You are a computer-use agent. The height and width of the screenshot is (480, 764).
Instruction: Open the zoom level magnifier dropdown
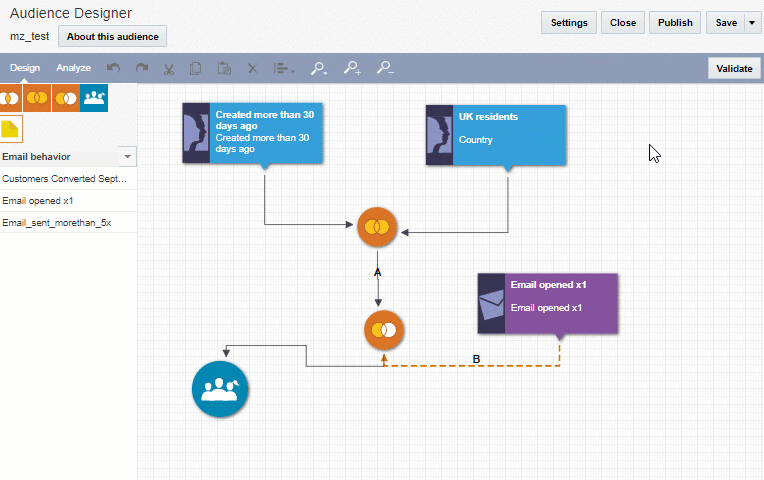[319, 68]
